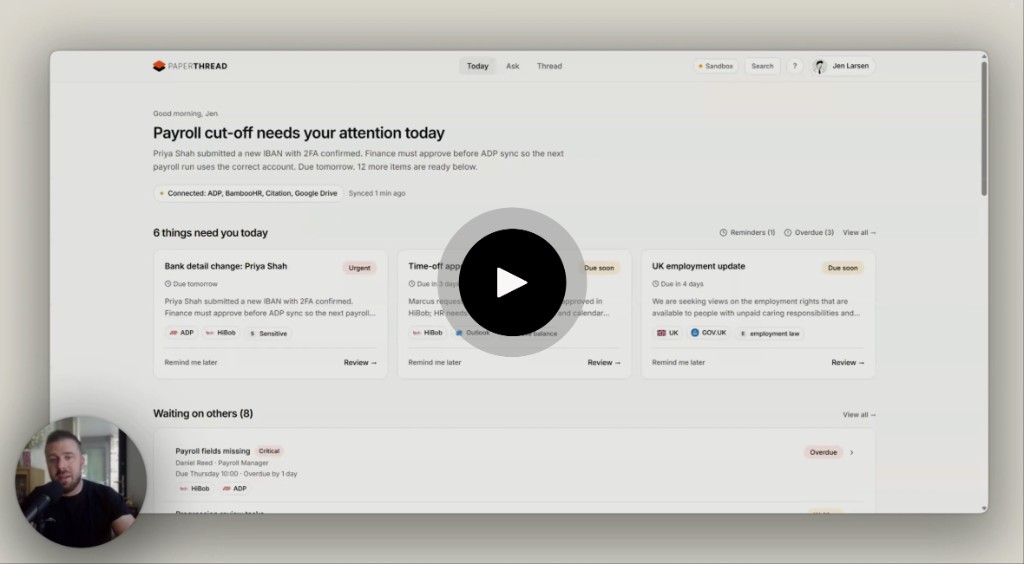Click the page vertical scrollbar thumb
Screen dimensions: 1024x564
pyautogui.click(x=984, y=127)
